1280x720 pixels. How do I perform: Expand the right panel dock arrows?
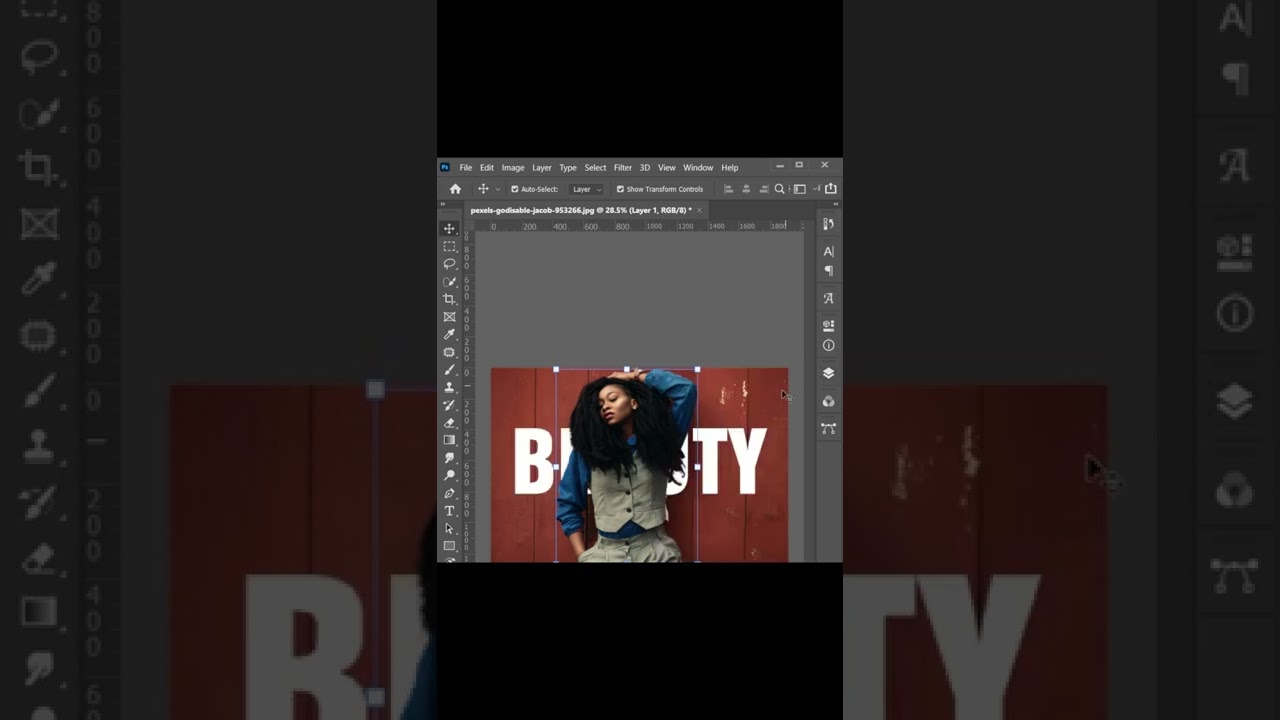[836, 204]
